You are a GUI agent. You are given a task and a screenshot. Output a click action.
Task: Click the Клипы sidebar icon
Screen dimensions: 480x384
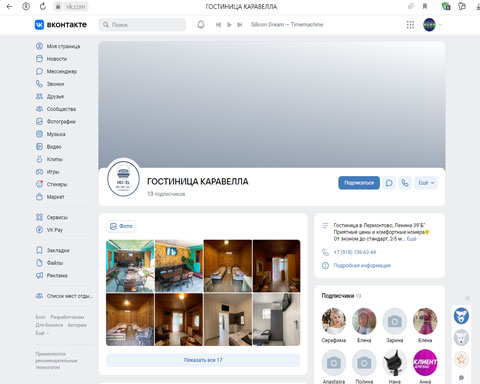(x=39, y=159)
